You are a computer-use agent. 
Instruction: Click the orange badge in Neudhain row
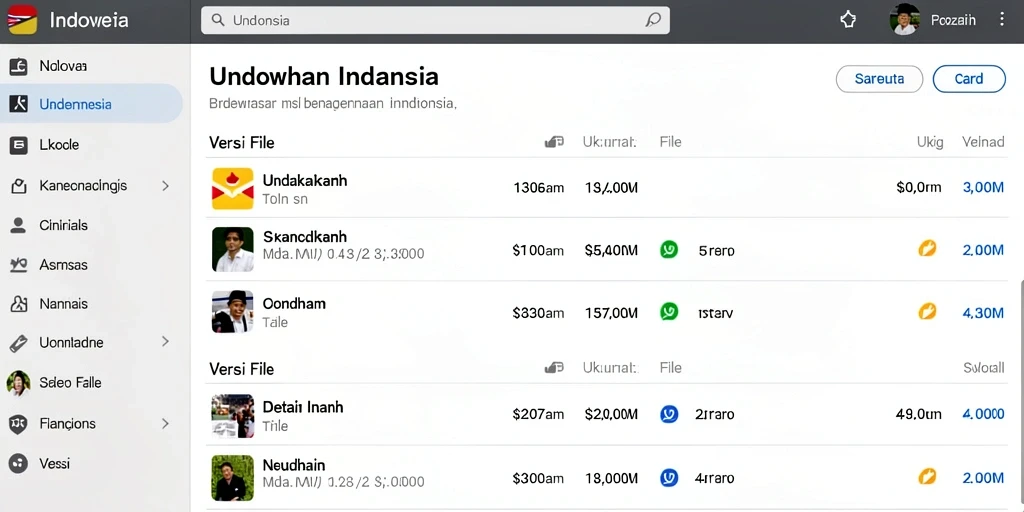tap(927, 477)
